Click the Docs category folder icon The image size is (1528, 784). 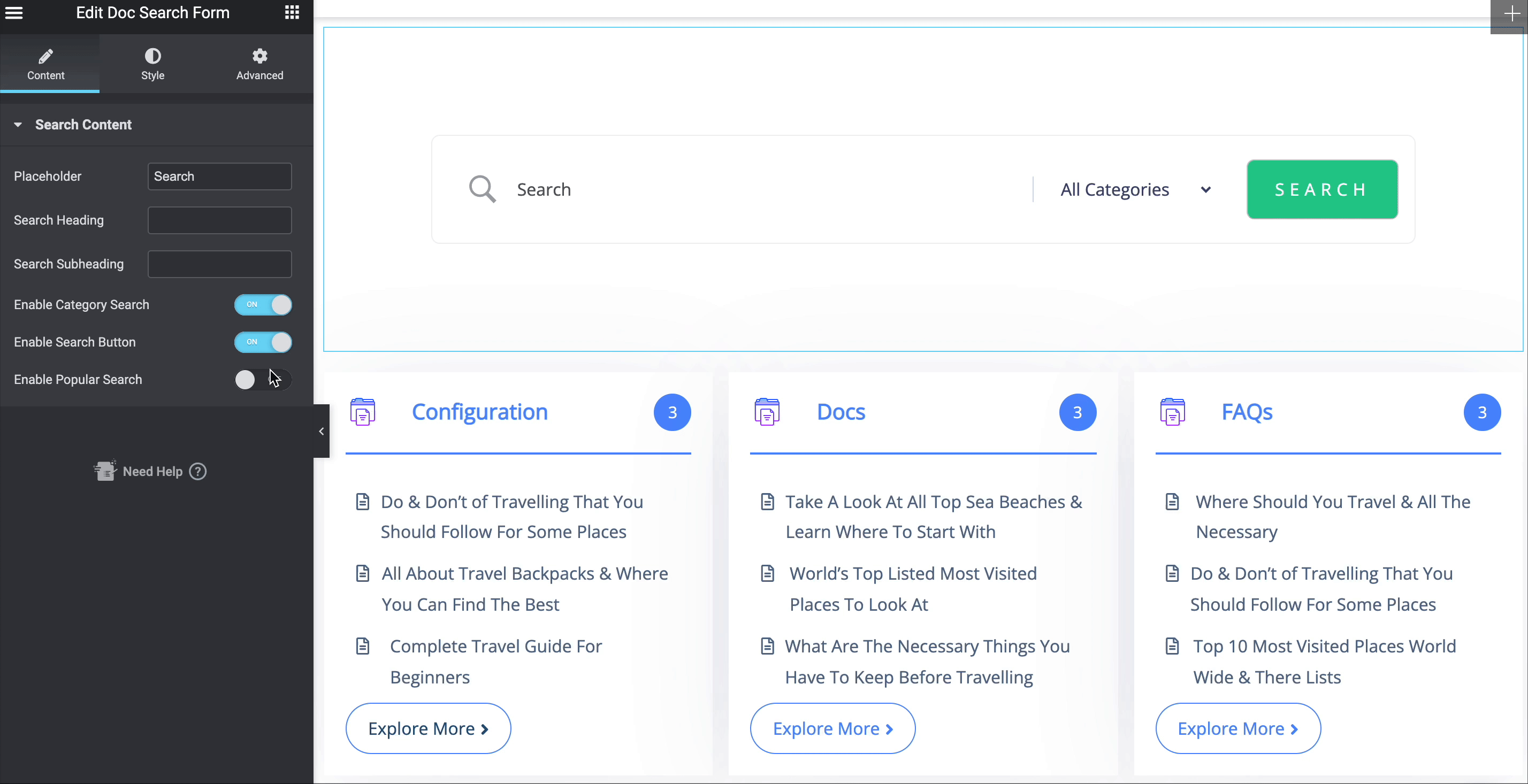[x=767, y=412]
